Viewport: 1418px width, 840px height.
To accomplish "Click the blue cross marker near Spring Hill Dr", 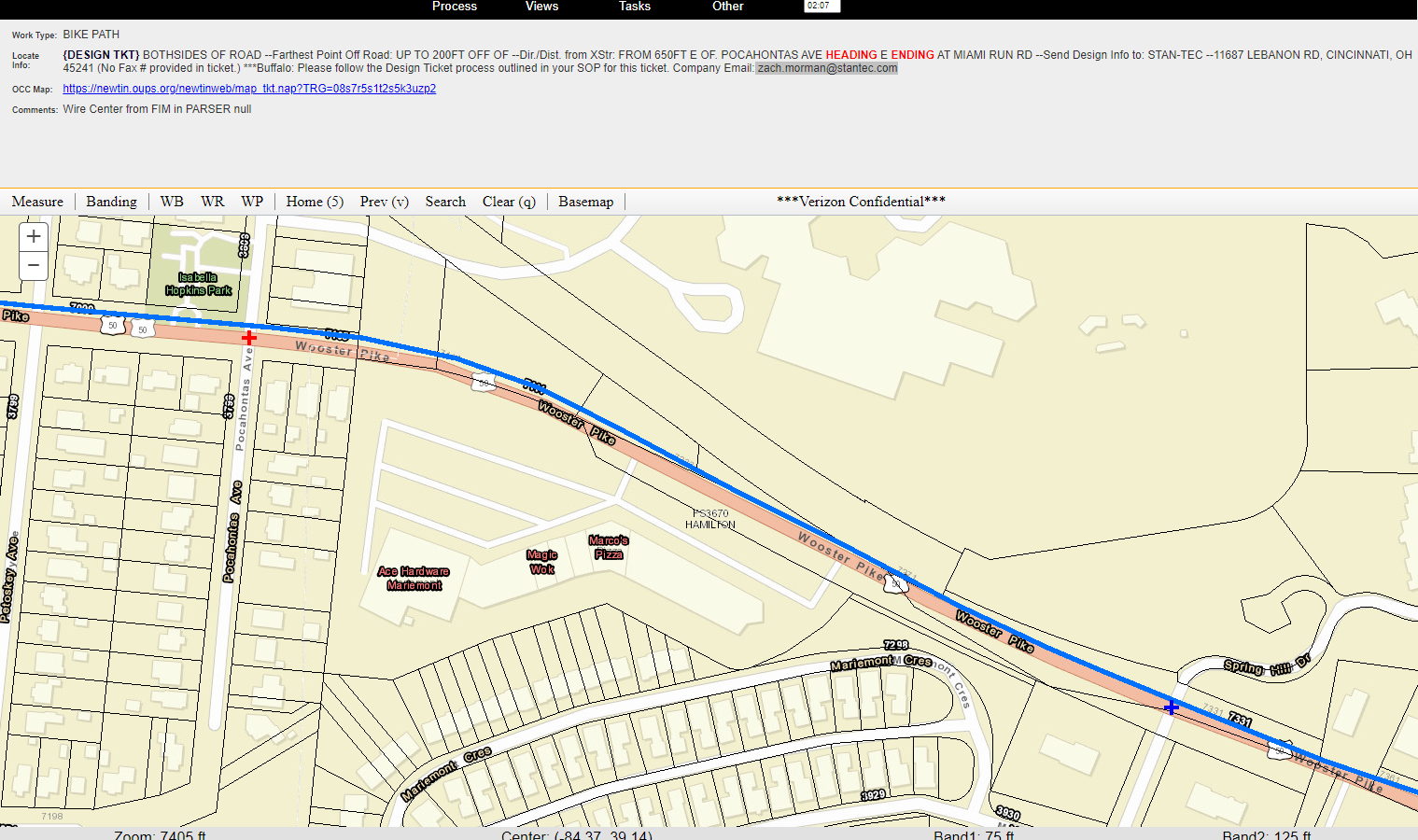I will 1172,707.
